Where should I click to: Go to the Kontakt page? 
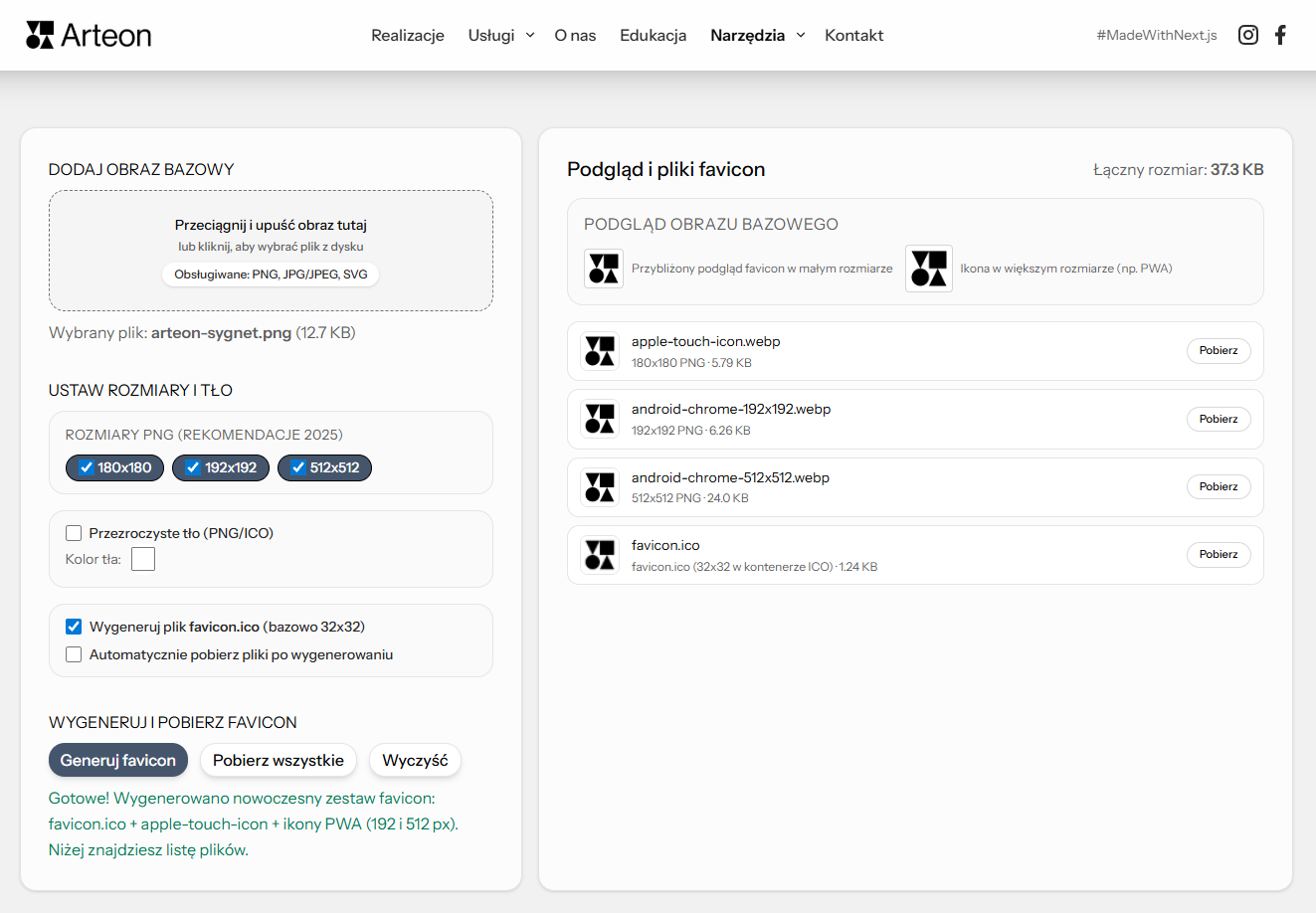point(853,35)
